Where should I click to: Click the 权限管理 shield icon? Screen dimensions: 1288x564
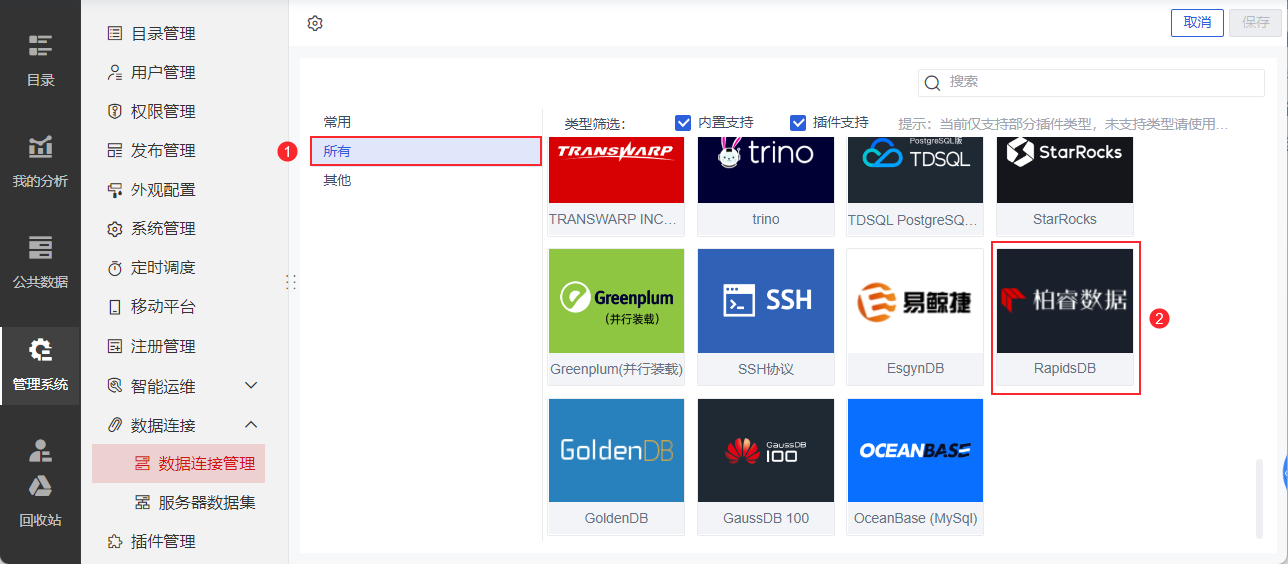[115, 111]
